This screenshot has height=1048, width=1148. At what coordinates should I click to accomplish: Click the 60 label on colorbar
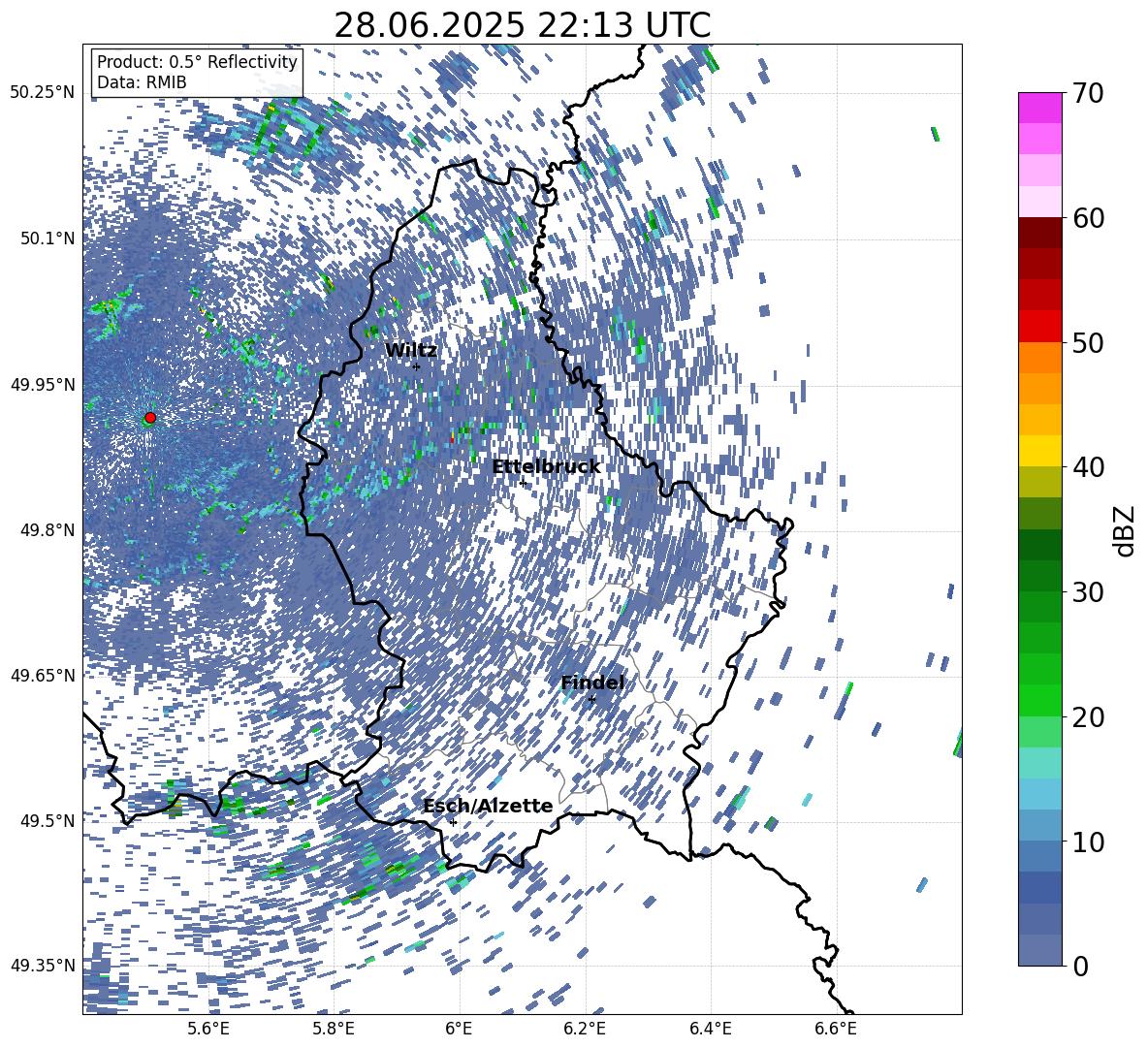click(1088, 218)
